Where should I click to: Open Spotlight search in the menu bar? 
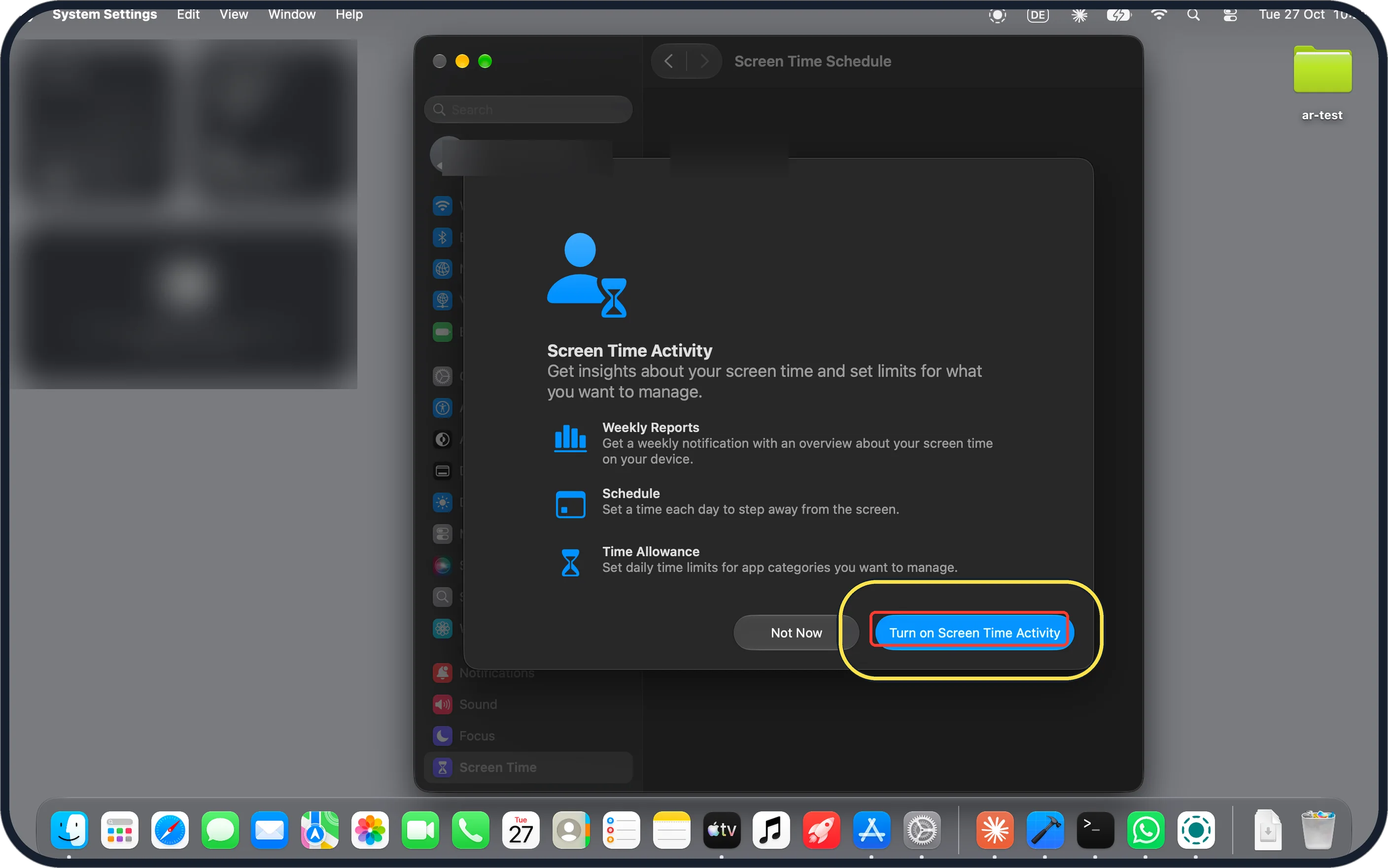[1193, 15]
